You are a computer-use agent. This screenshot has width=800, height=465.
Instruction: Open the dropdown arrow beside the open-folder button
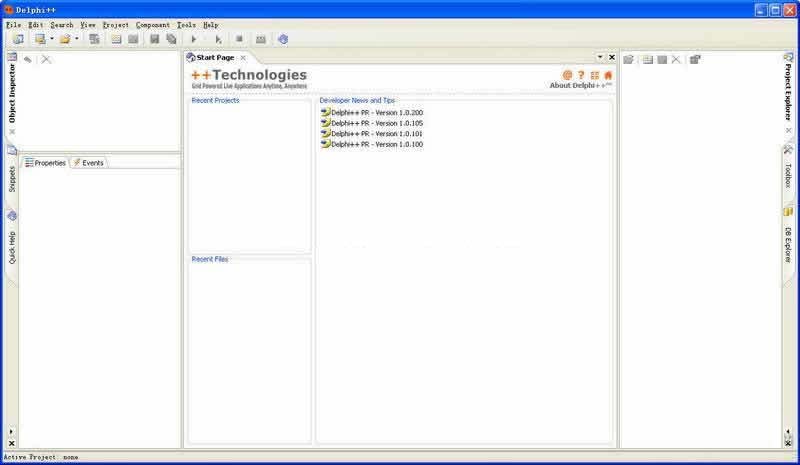coord(77,39)
